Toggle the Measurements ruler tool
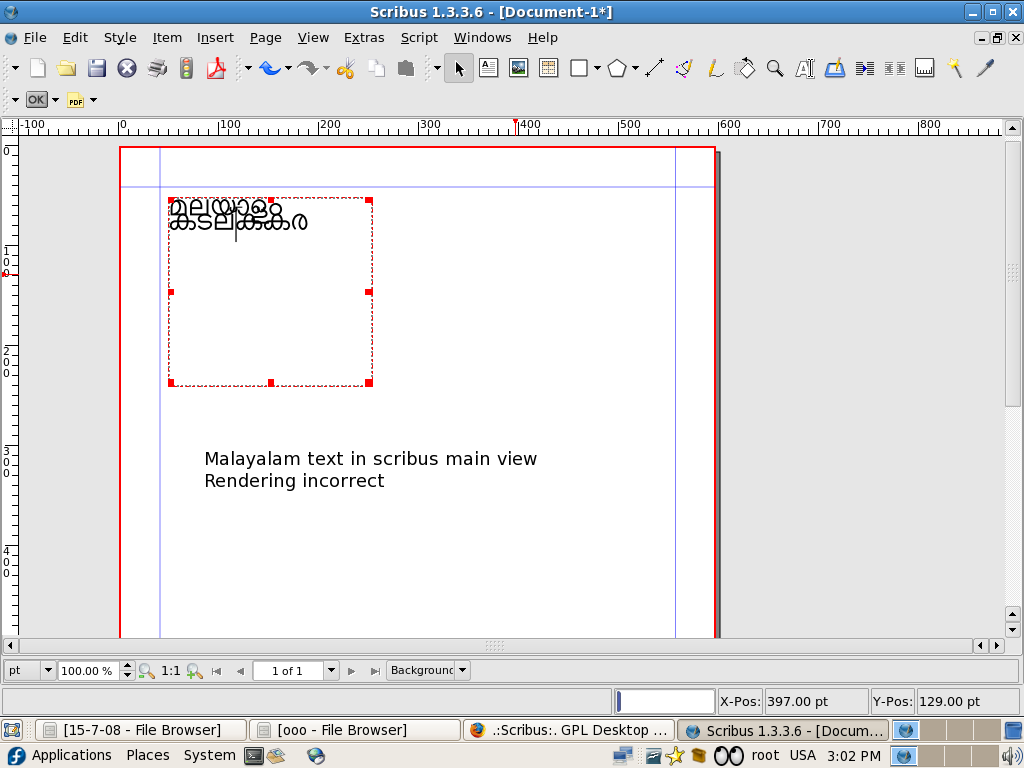The height and width of the screenshot is (768, 1024). point(925,68)
